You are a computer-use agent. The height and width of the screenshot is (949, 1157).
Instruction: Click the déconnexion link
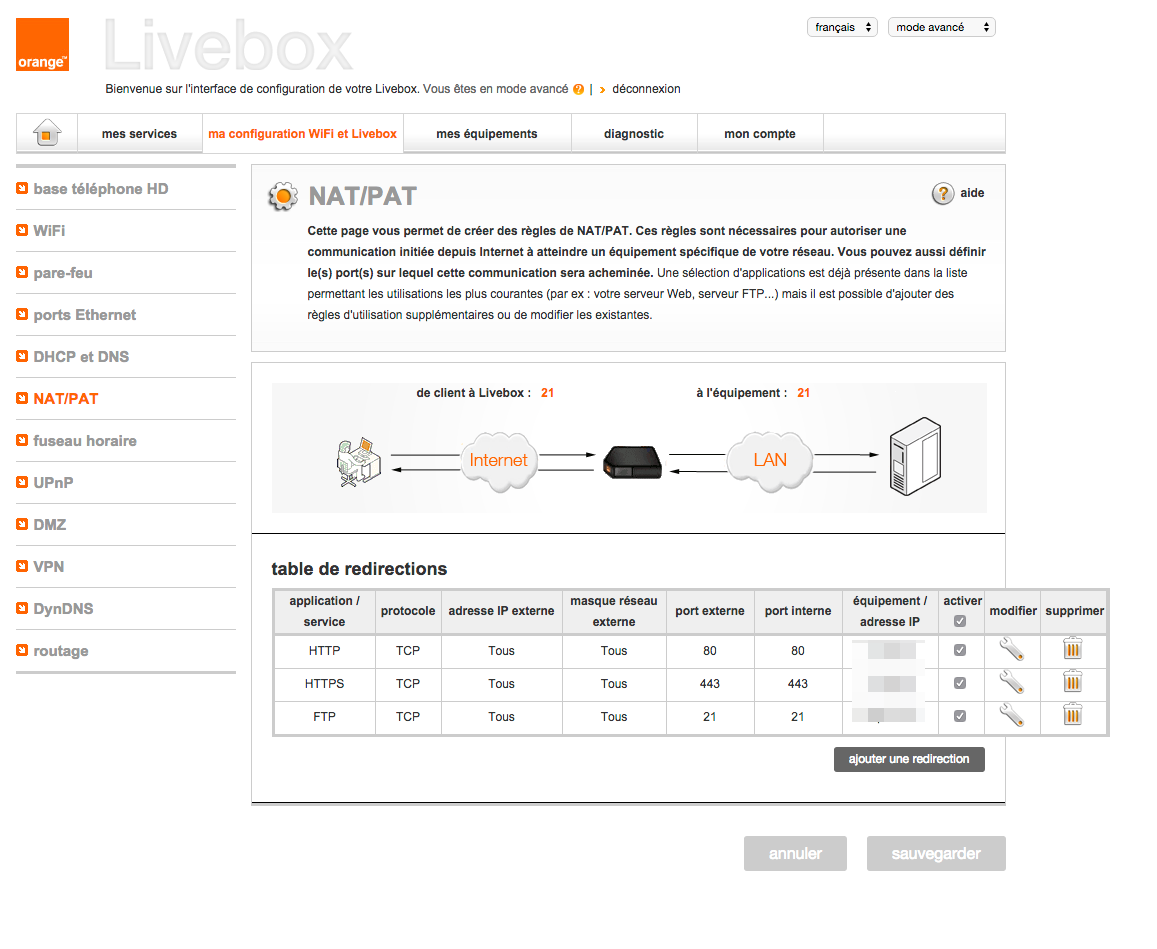click(x=646, y=89)
